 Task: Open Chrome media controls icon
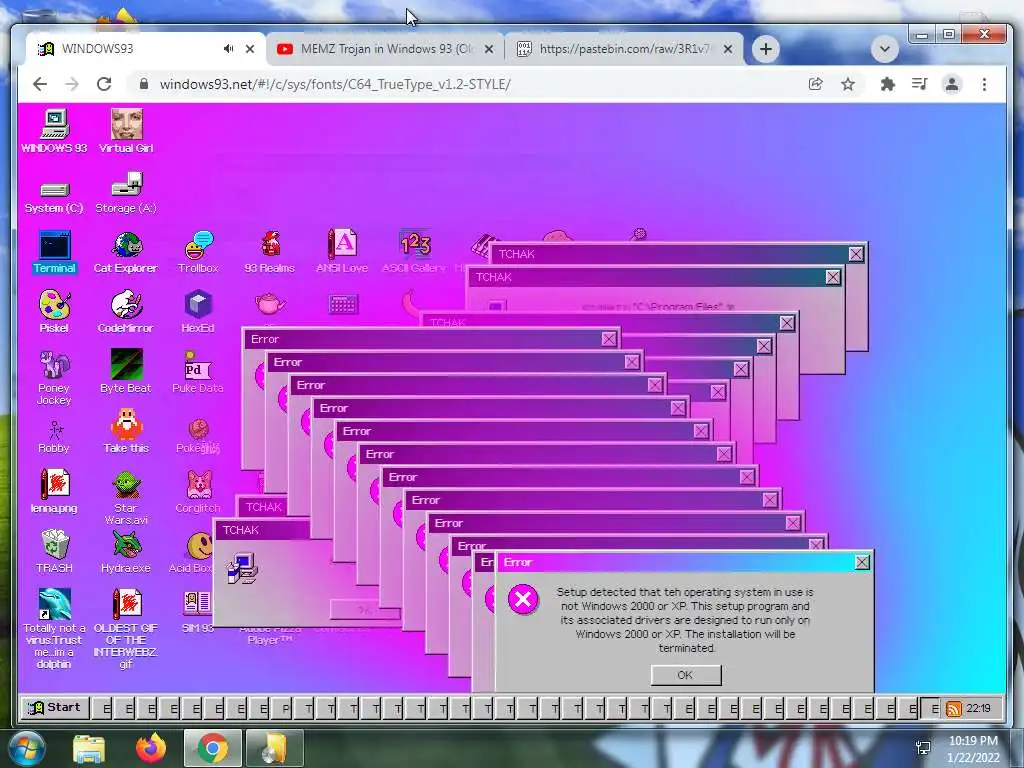click(x=920, y=84)
